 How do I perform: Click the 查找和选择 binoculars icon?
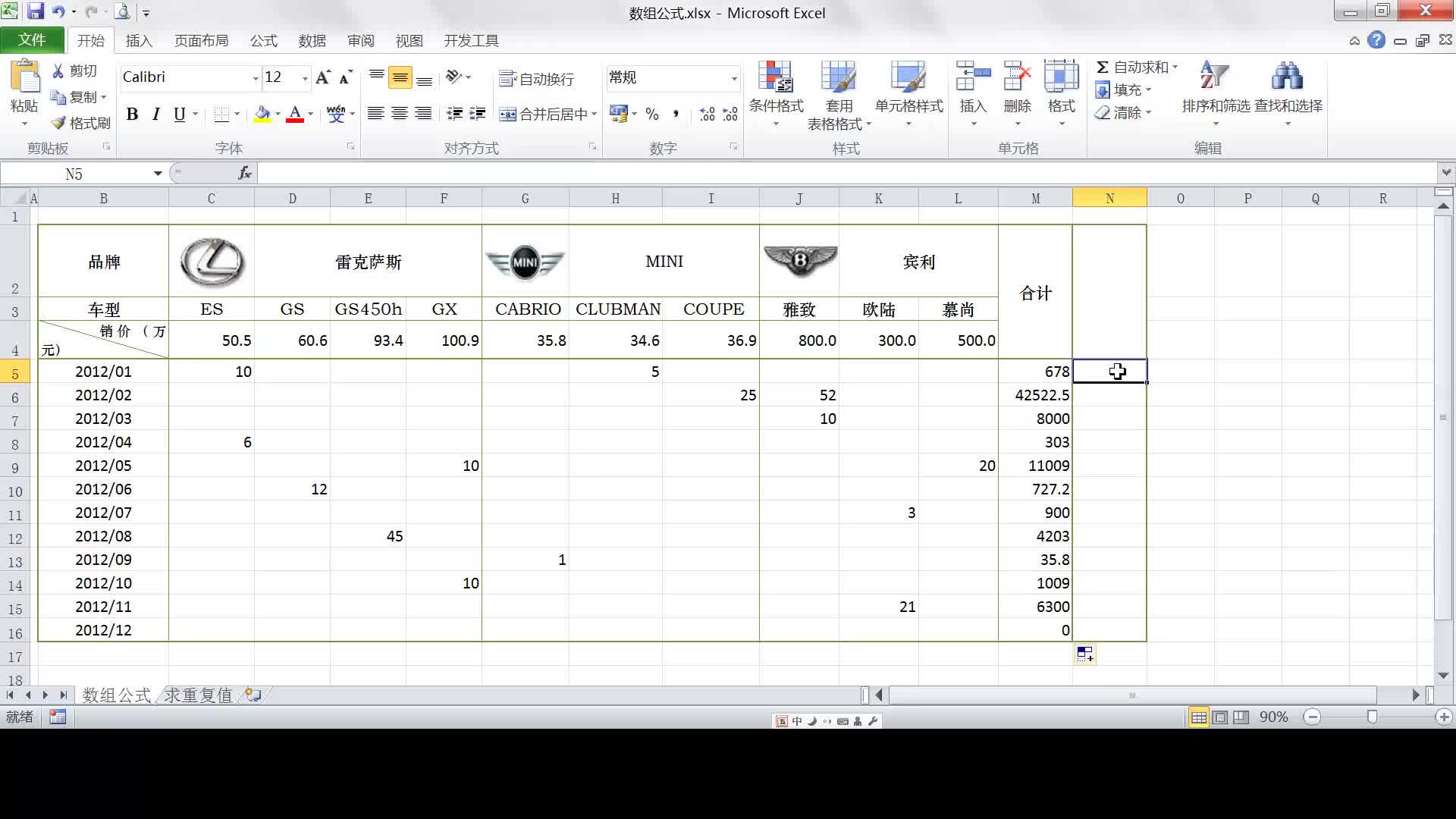coord(1287,76)
